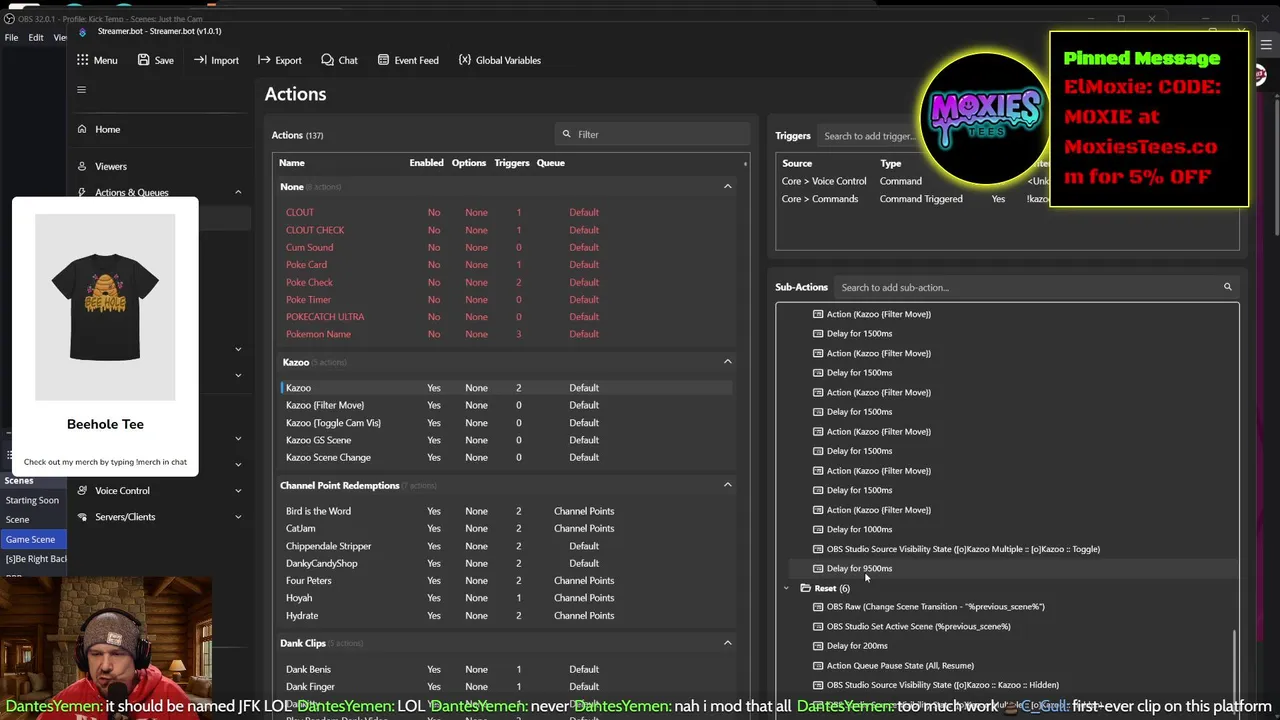The width and height of the screenshot is (1280, 720).
Task: Sort actions by Queue column header
Action: pos(550,163)
